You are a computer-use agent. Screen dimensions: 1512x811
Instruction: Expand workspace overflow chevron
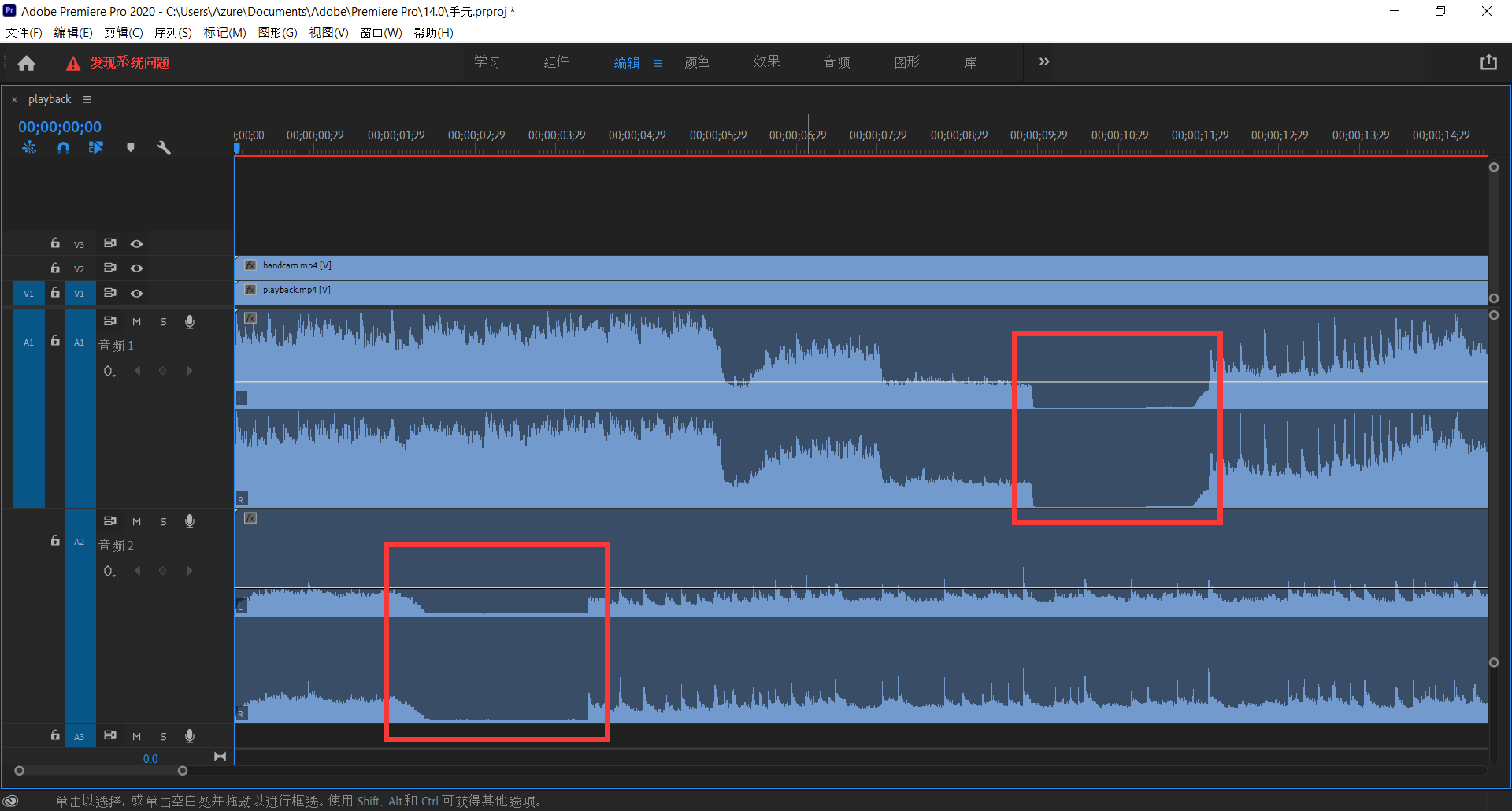[1043, 62]
